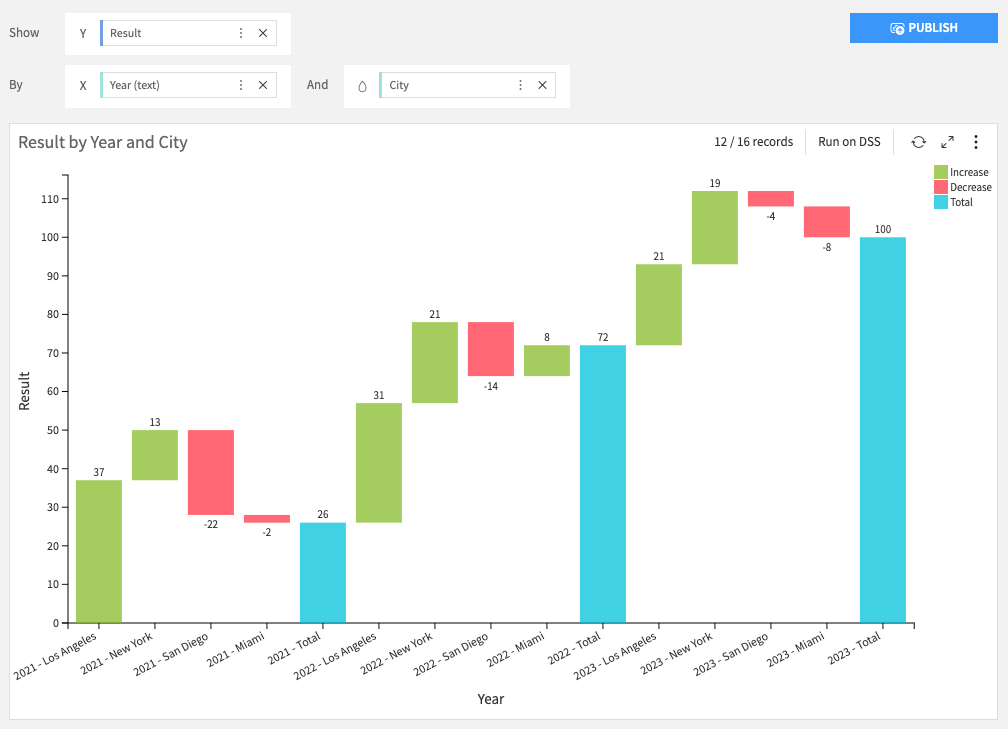The height and width of the screenshot is (729, 1008).
Task: Open options menu for the Result field
Action: tap(241, 33)
